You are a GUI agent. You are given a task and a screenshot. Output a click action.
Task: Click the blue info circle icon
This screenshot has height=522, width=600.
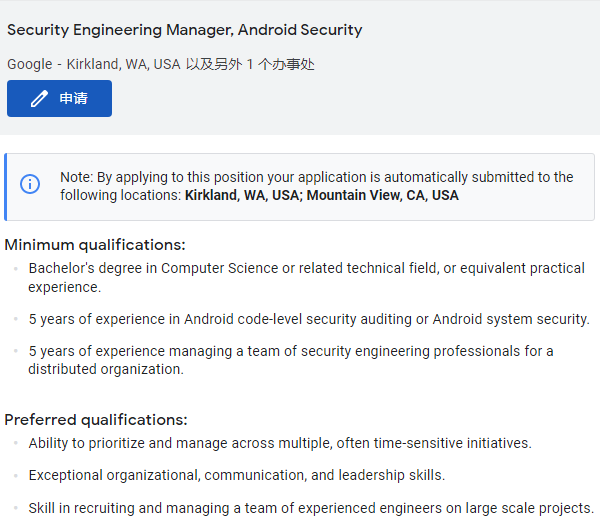tap(31, 184)
